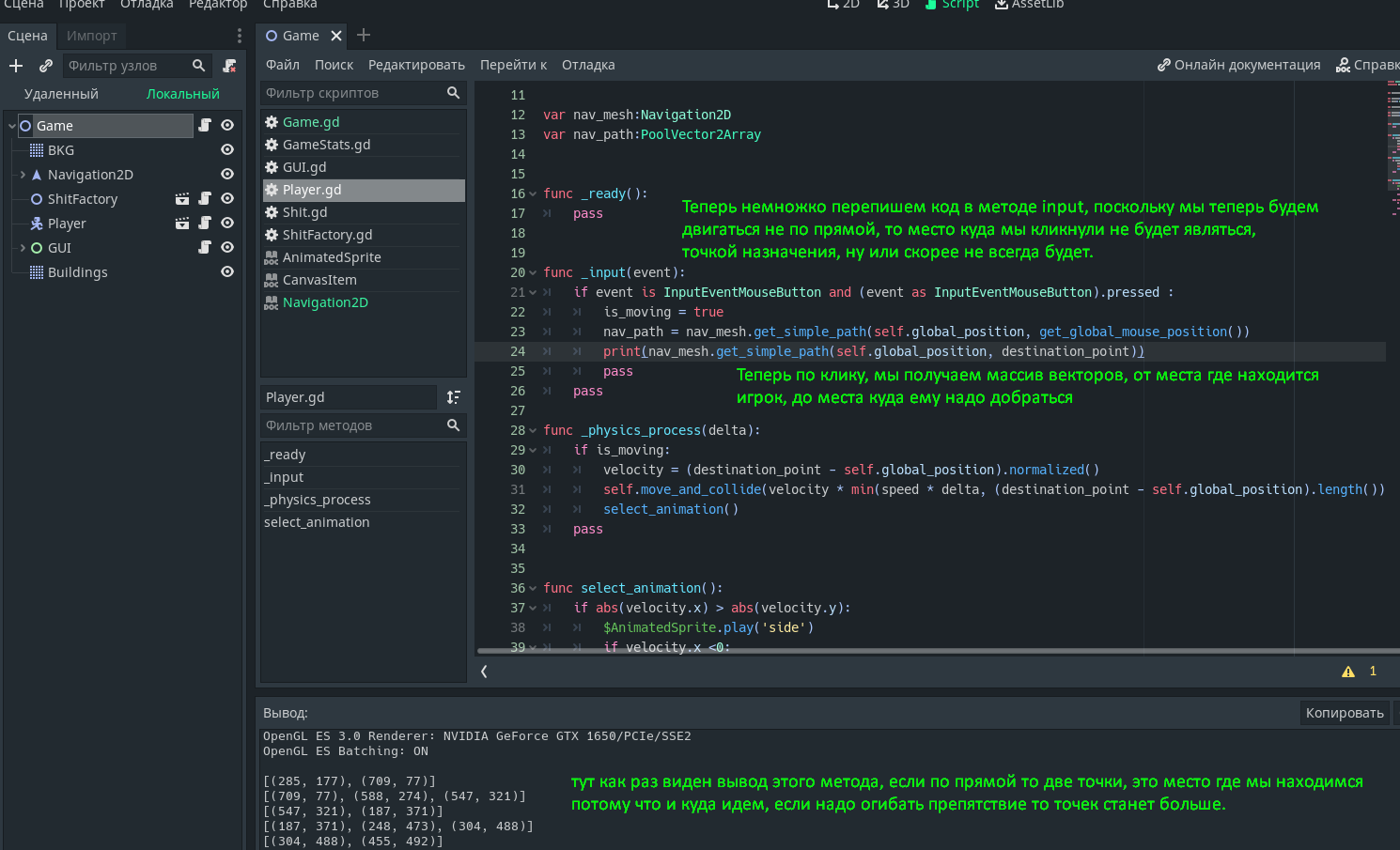
Task: Click the Фильтр скриптов search field
Action: pos(352,93)
